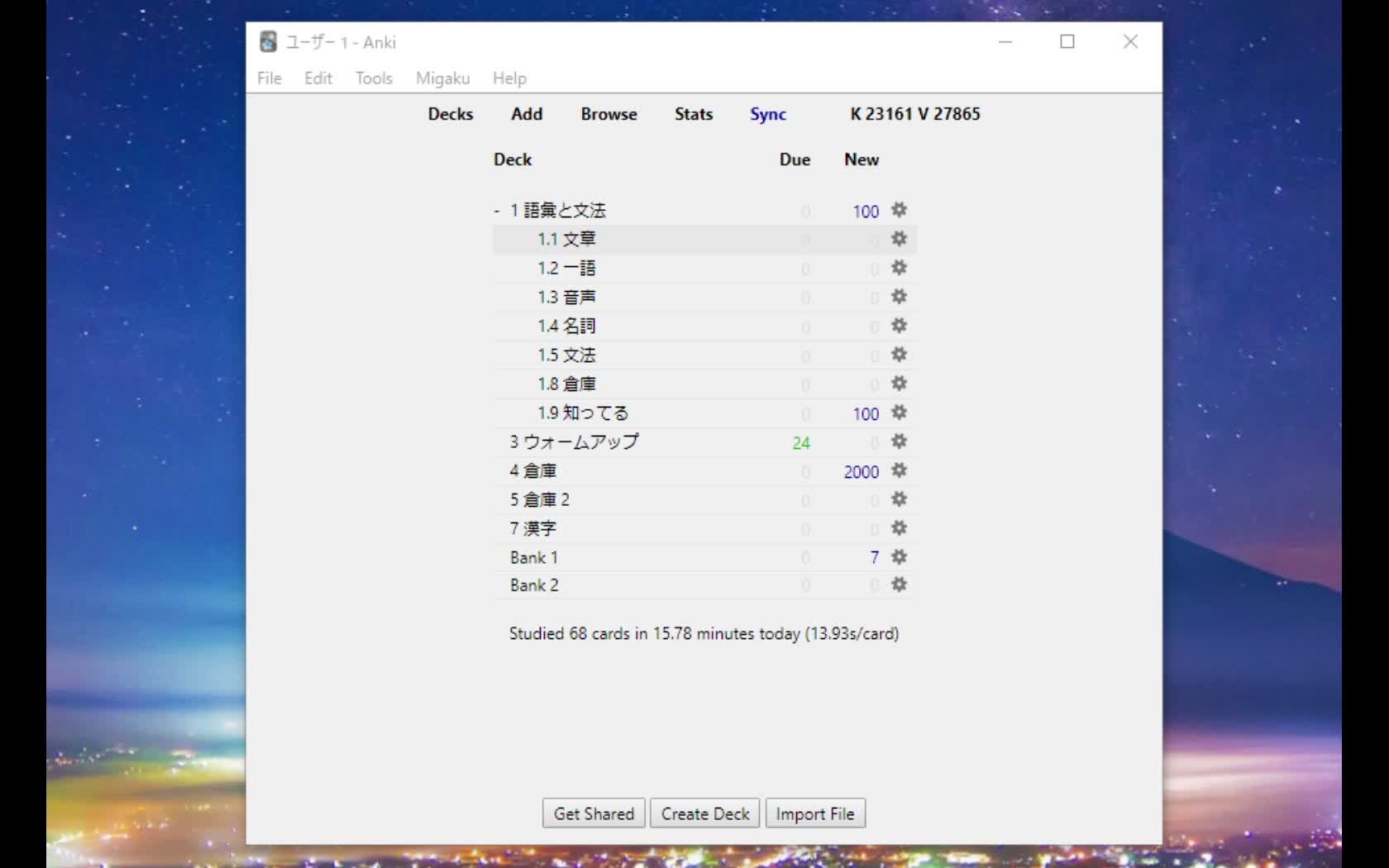Open options gear for Bank 1 deck
The width and height of the screenshot is (1389, 868).
(x=899, y=557)
